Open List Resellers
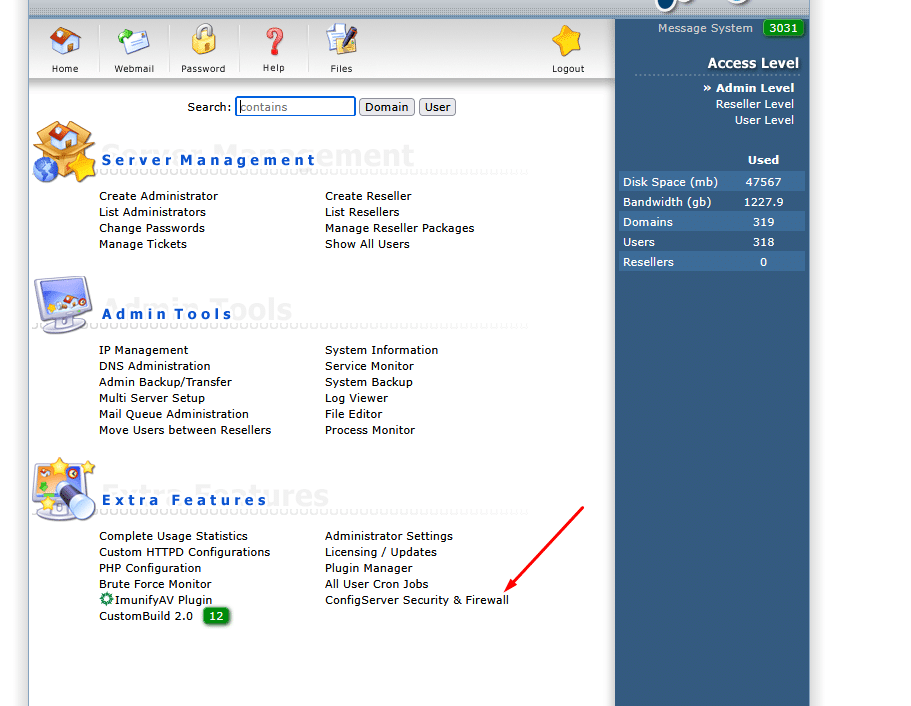This screenshot has height=706, width=911. click(x=362, y=212)
